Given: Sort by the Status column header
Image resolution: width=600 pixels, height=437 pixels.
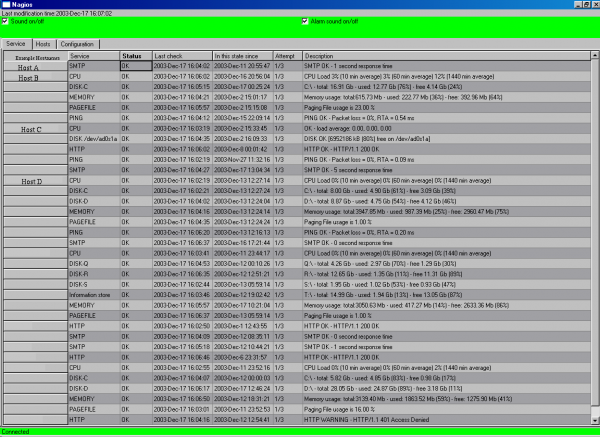Looking at the screenshot, I should (x=134, y=56).
